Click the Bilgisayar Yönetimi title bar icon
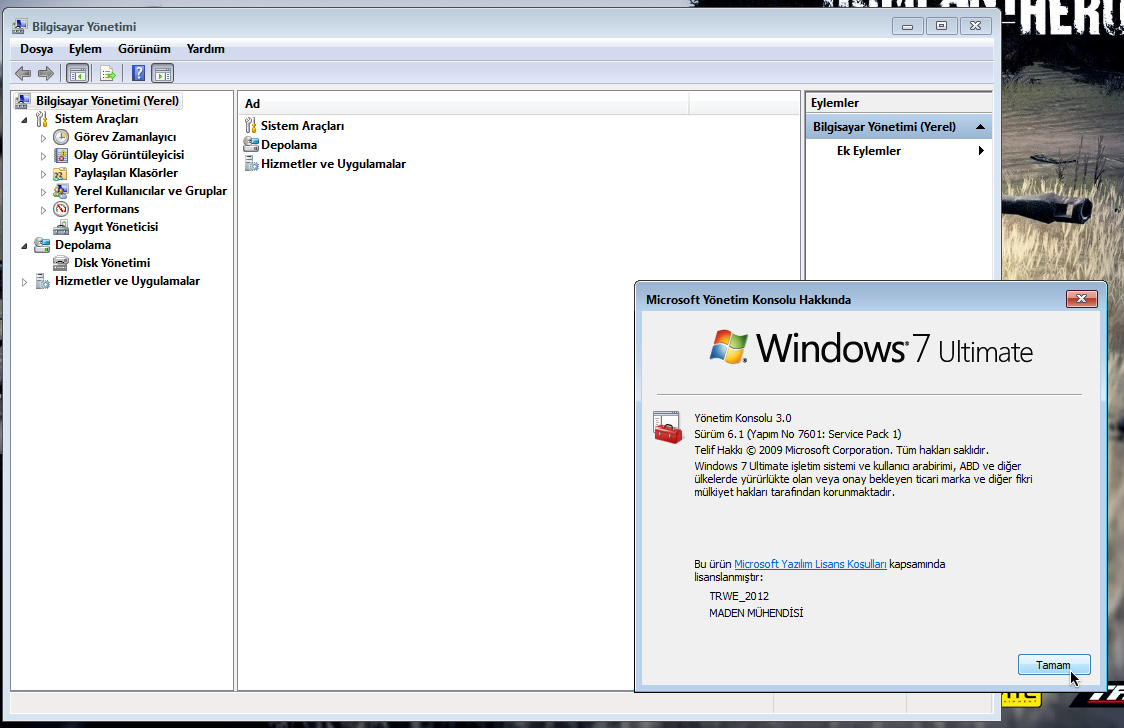1124x728 pixels. pos(20,27)
